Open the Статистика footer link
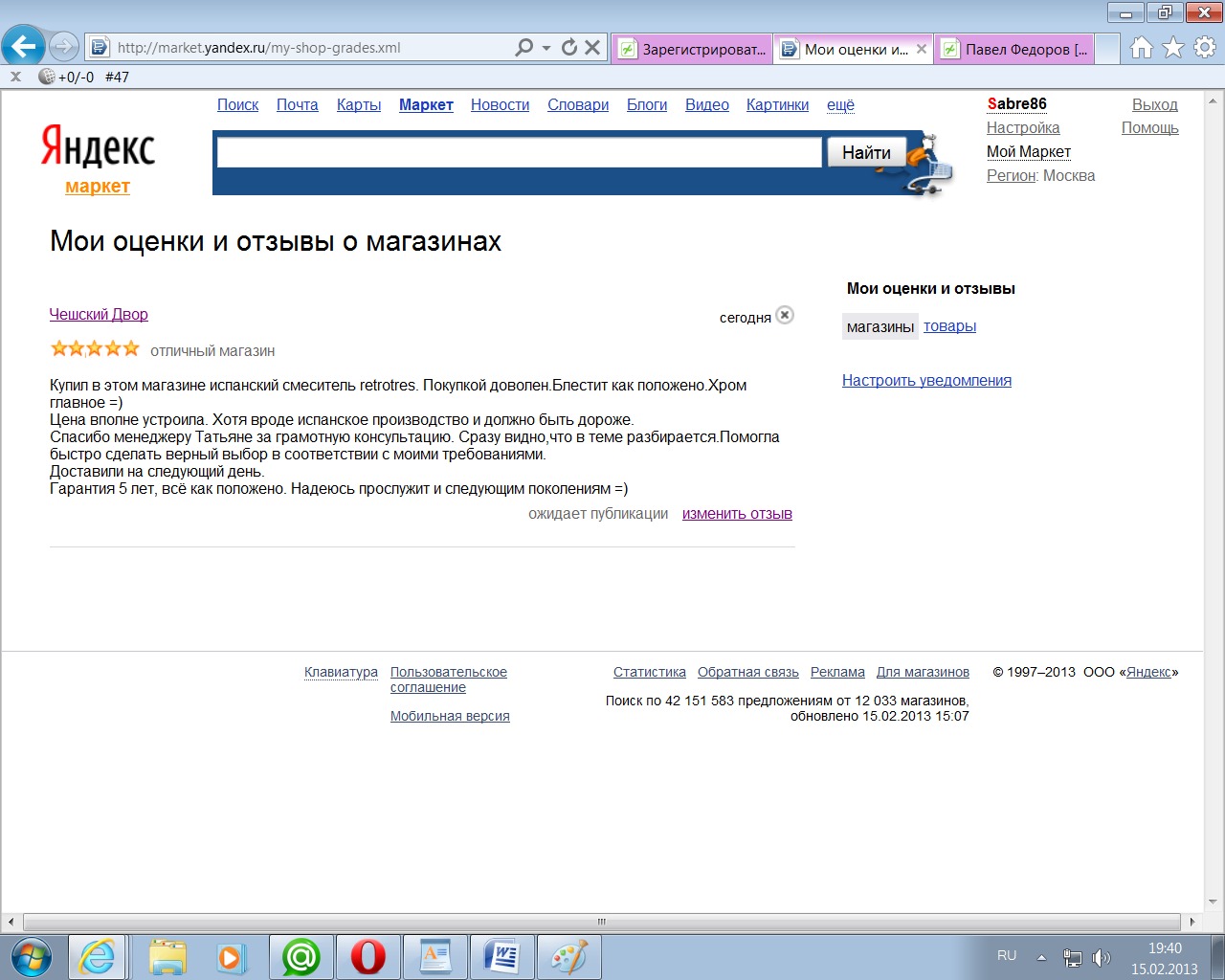 (x=650, y=673)
